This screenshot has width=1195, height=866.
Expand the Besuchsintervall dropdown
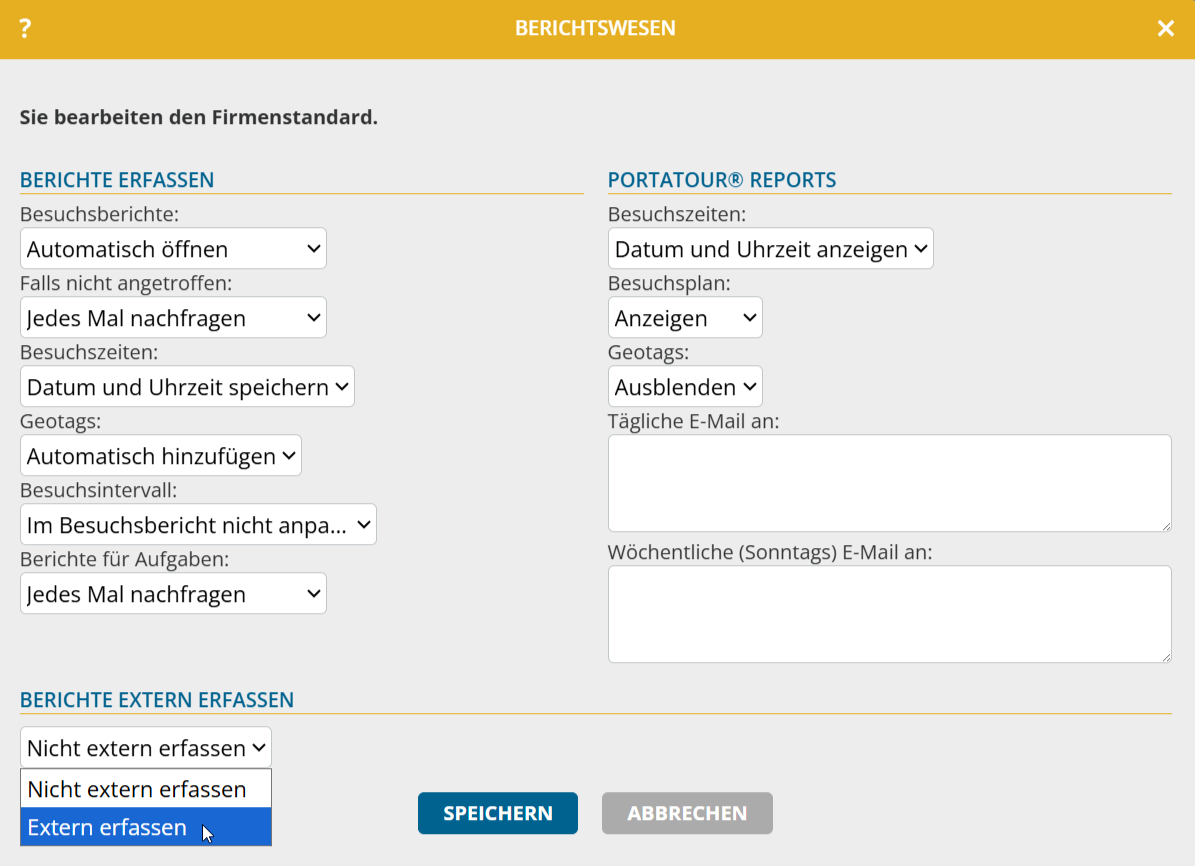[x=198, y=525]
